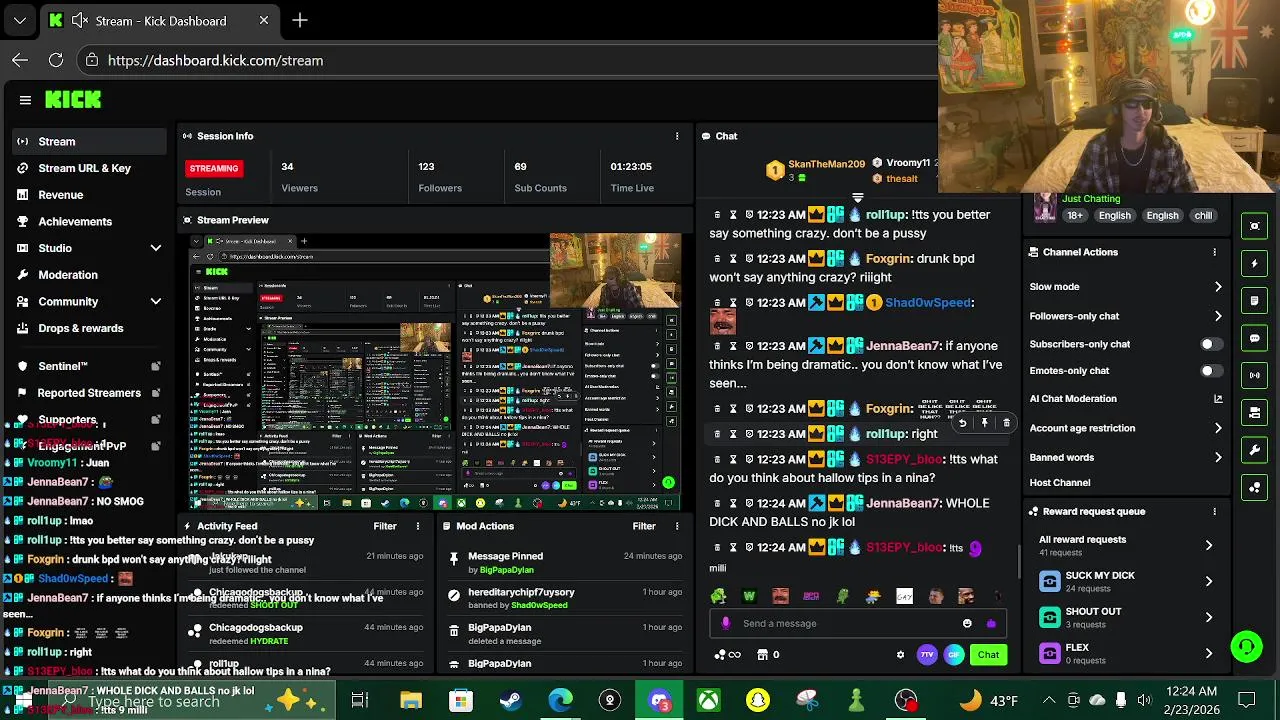1280x720 pixels.
Task: Open Xbox app from the taskbar
Action: 709,700
